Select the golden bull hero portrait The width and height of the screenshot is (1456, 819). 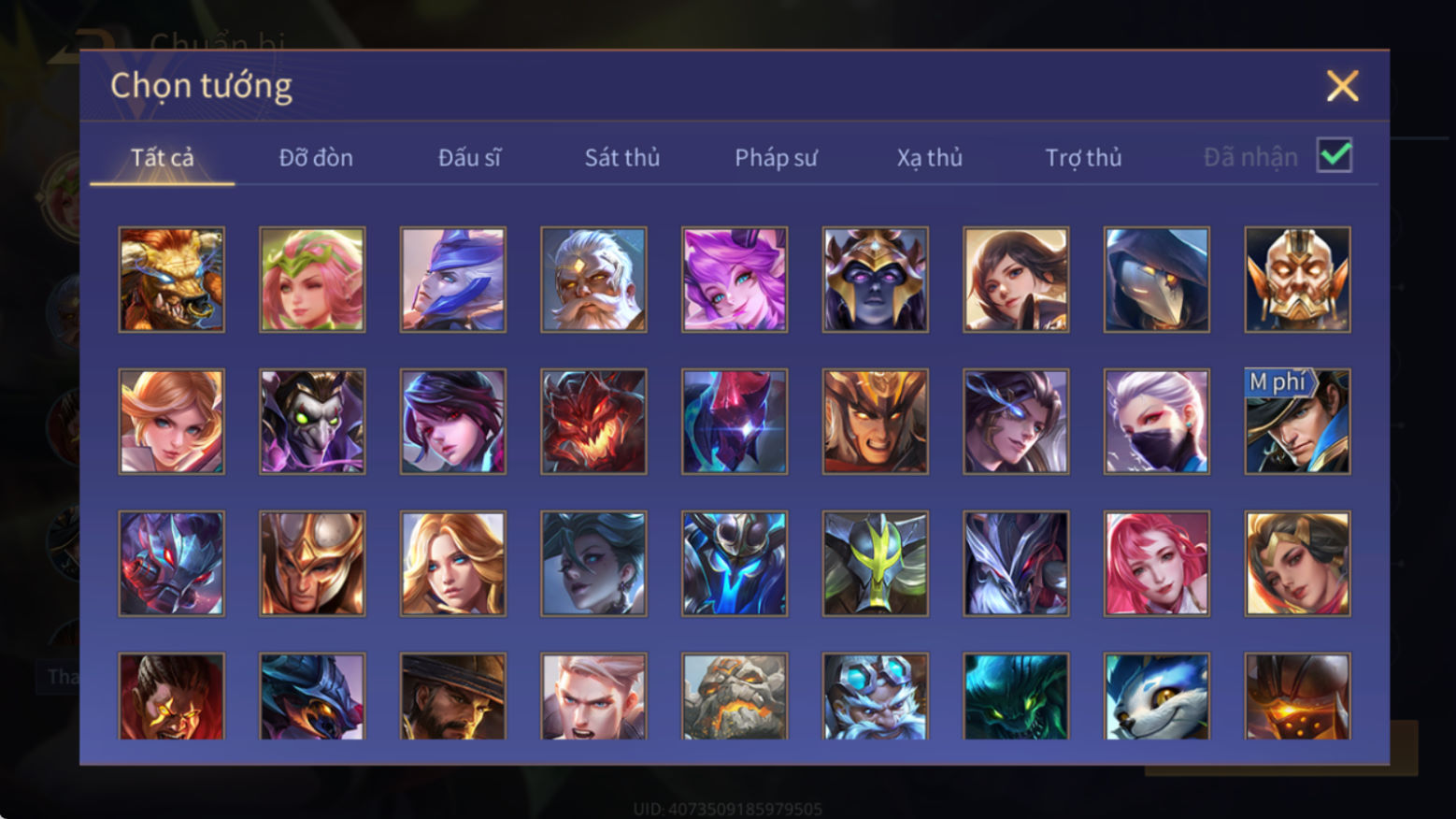171,280
